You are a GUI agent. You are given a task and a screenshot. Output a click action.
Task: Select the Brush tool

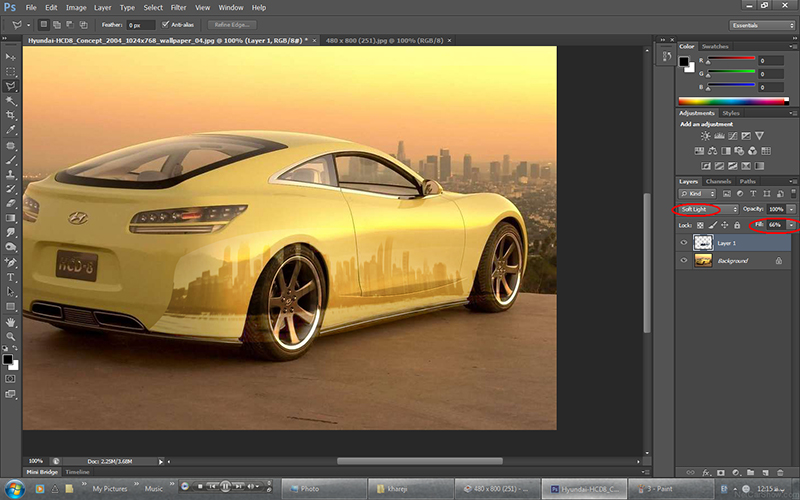pyautogui.click(x=10, y=160)
